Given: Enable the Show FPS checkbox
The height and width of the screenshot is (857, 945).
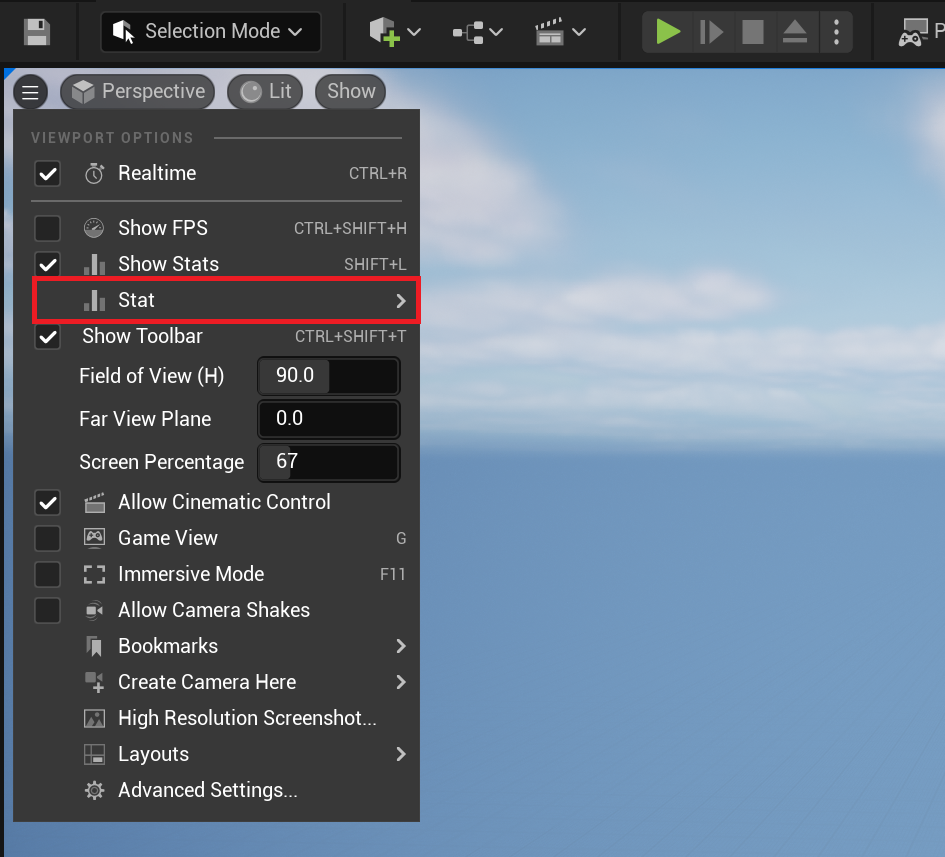Looking at the screenshot, I should pyautogui.click(x=48, y=228).
